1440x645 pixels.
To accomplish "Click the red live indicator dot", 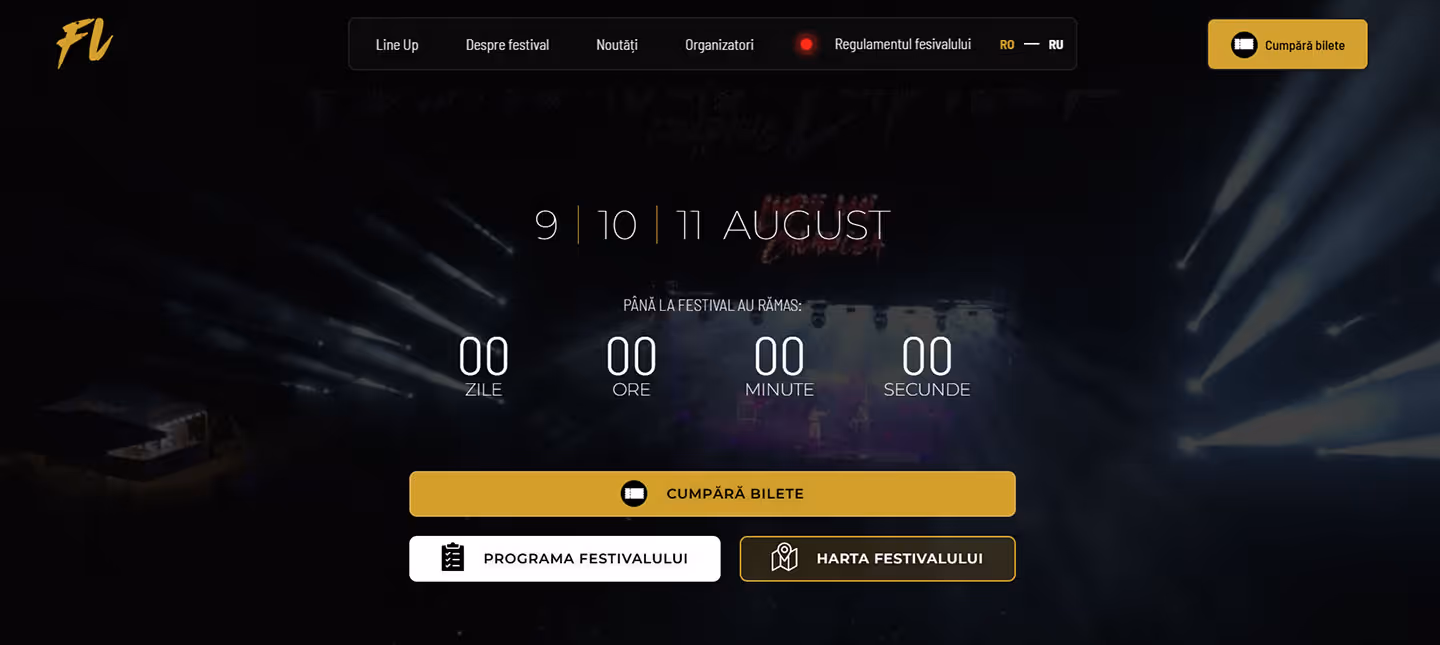I will [806, 44].
